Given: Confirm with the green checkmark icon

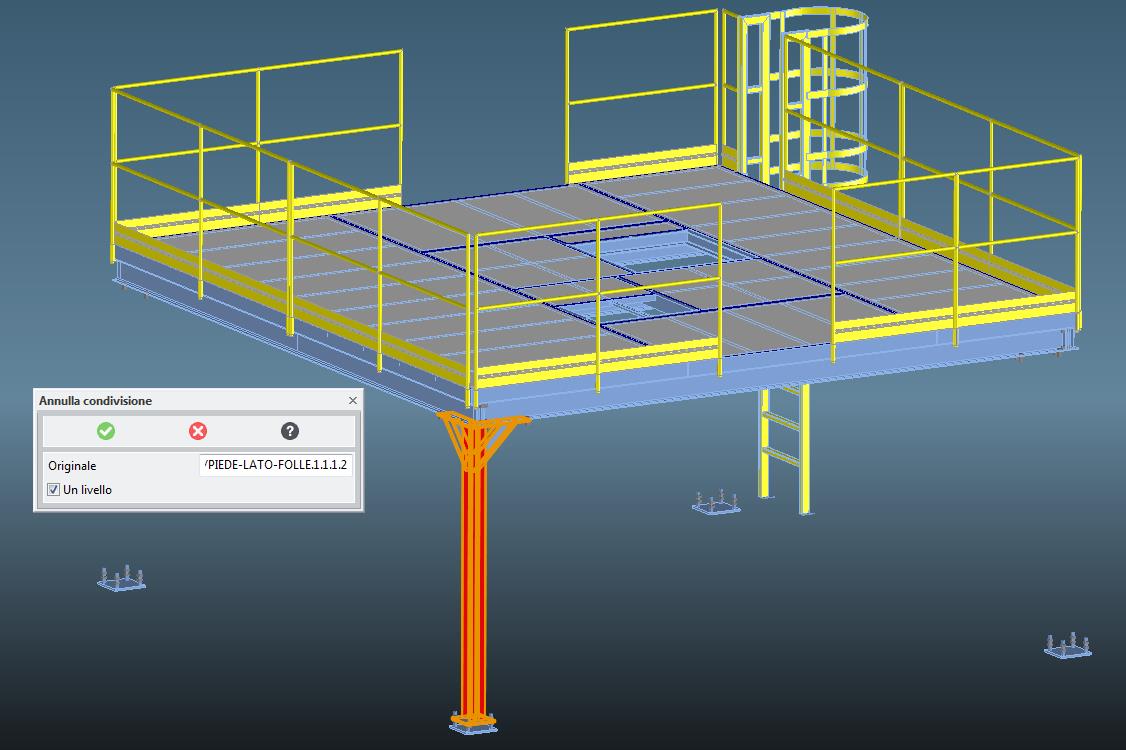Looking at the screenshot, I should tap(106, 431).
